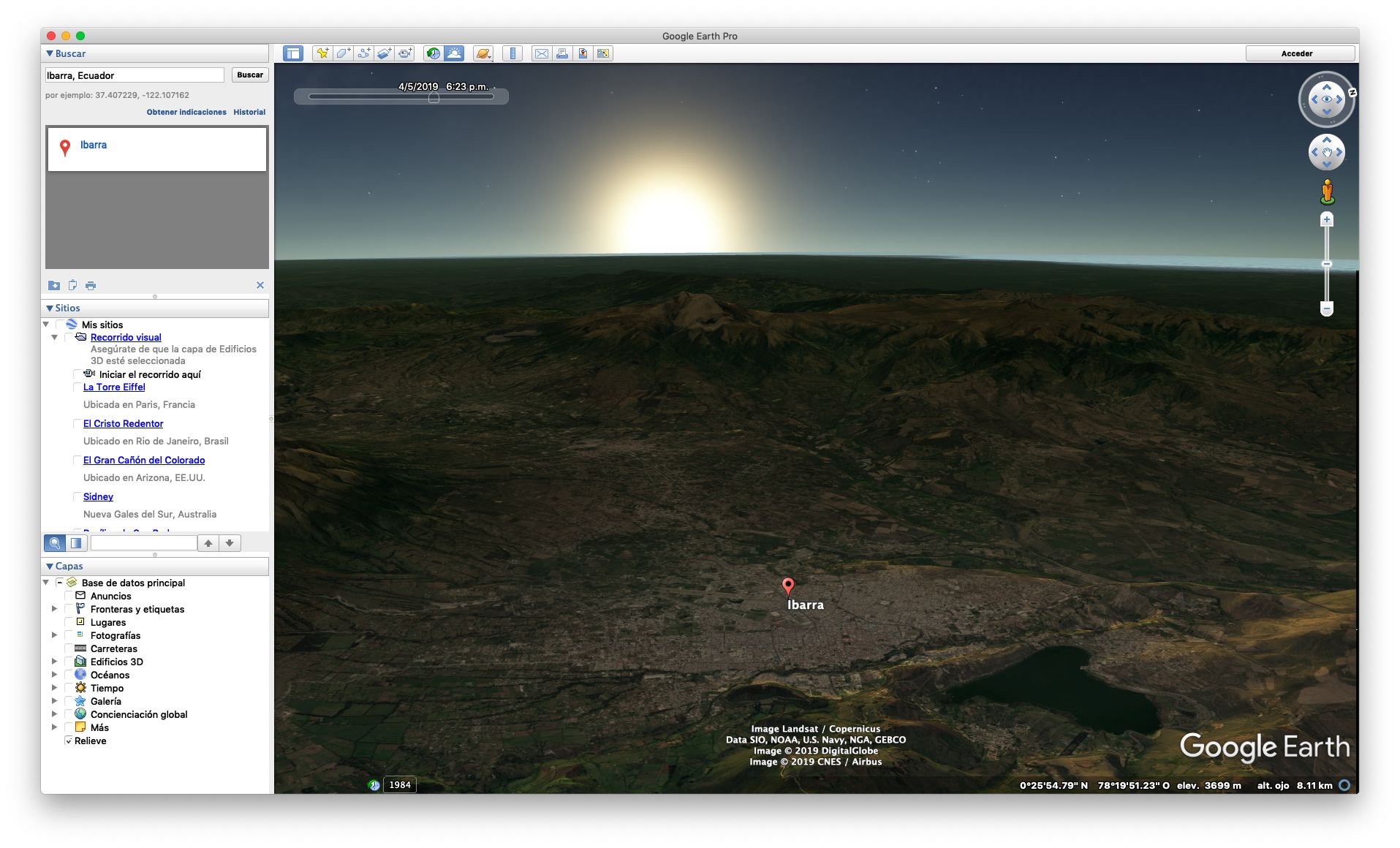1400x848 pixels.
Task: Enable the Lugares layer
Action: [x=69, y=622]
